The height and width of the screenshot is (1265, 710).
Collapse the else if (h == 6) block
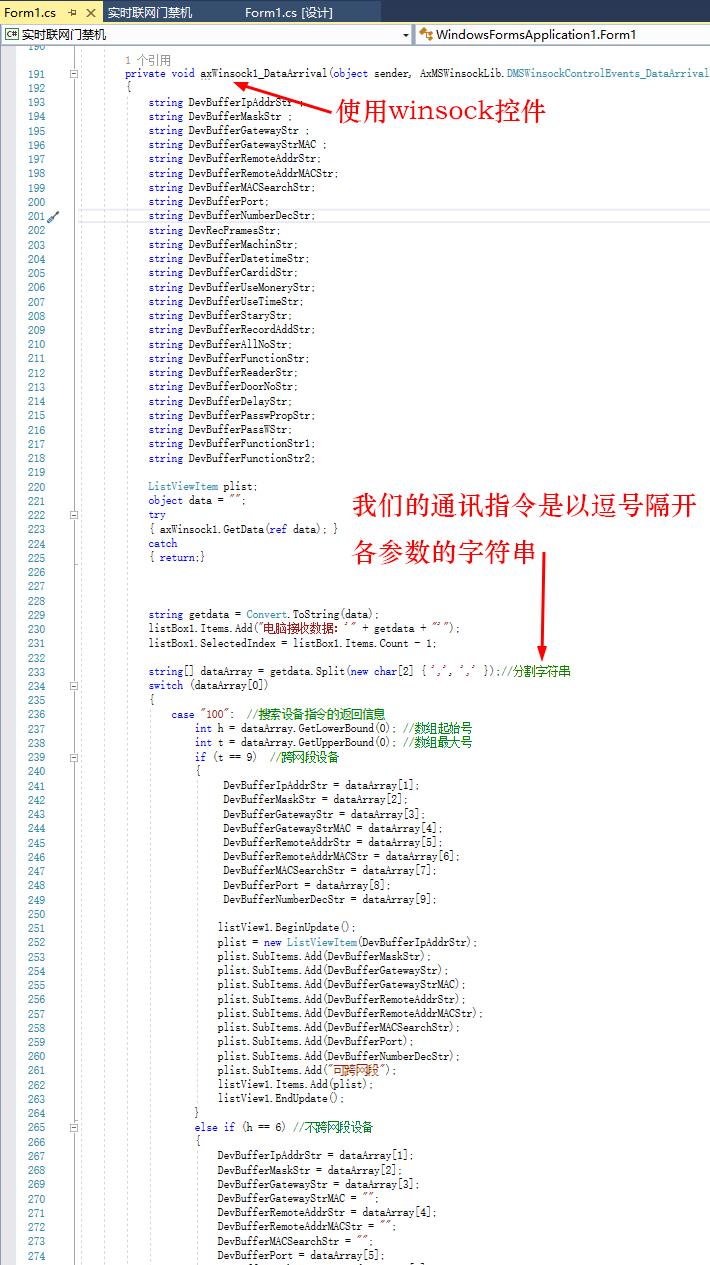[73, 1127]
